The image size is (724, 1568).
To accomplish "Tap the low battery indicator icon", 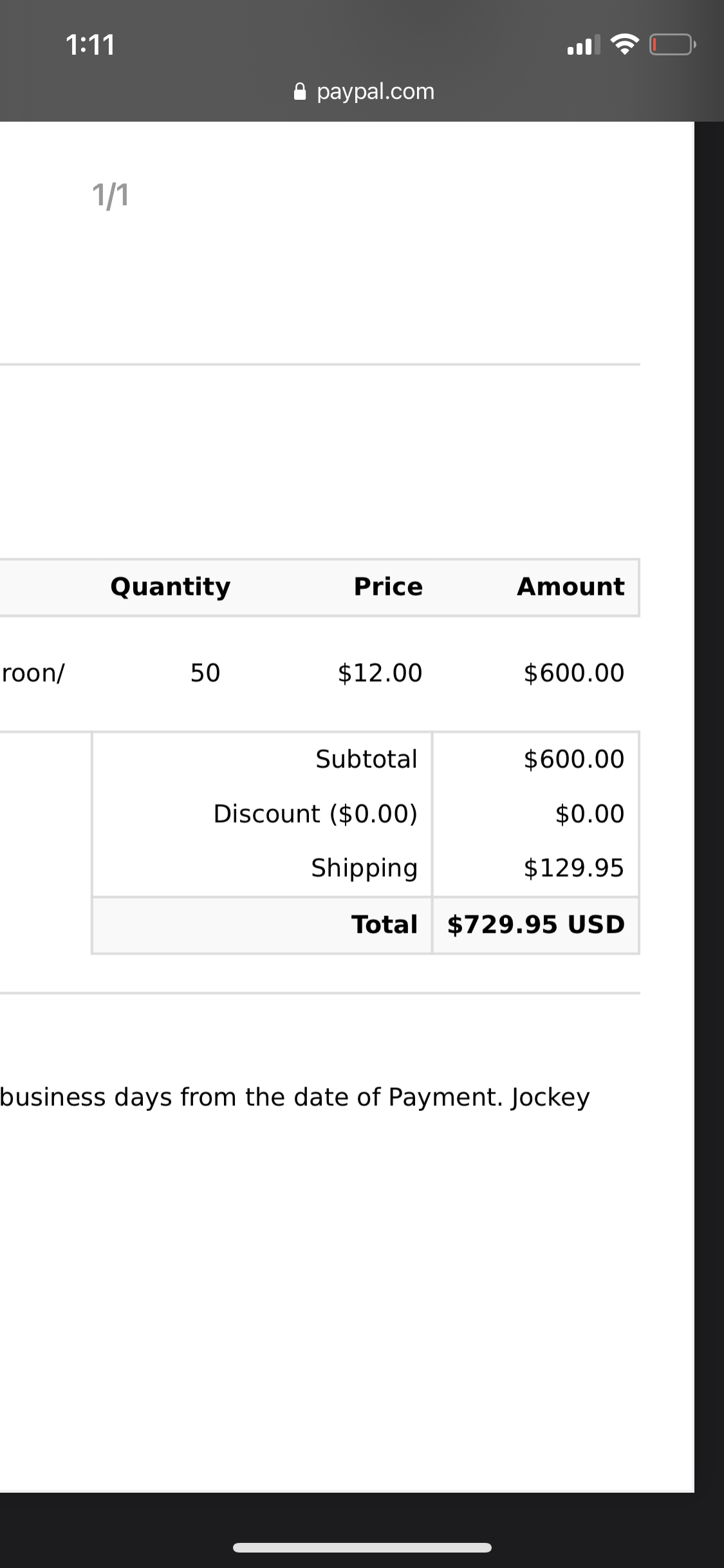I will pyautogui.click(x=673, y=45).
